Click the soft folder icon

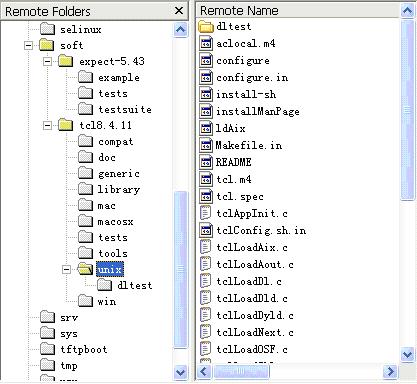coord(47,45)
